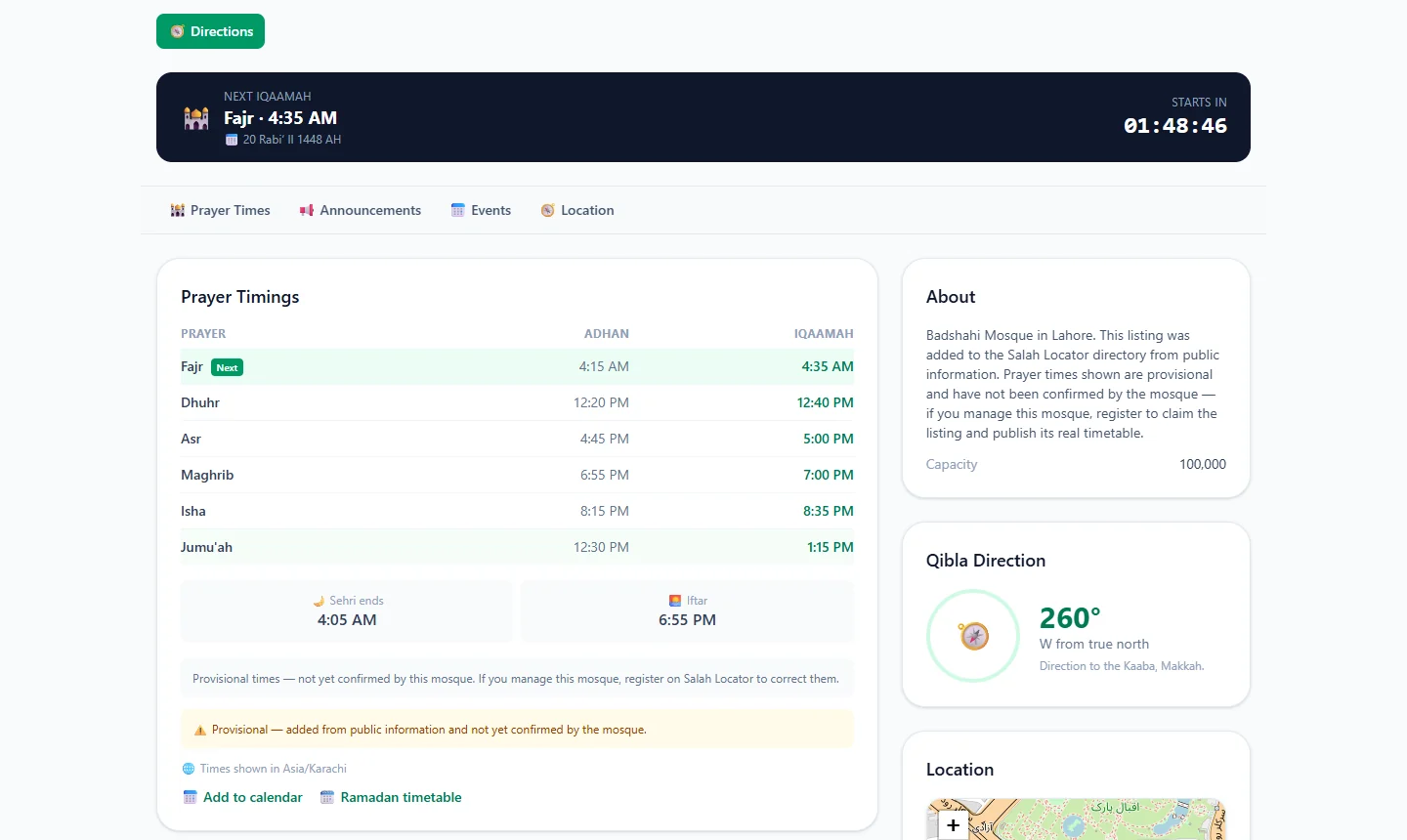Click the Next badge beside Fajr

pos(227,367)
